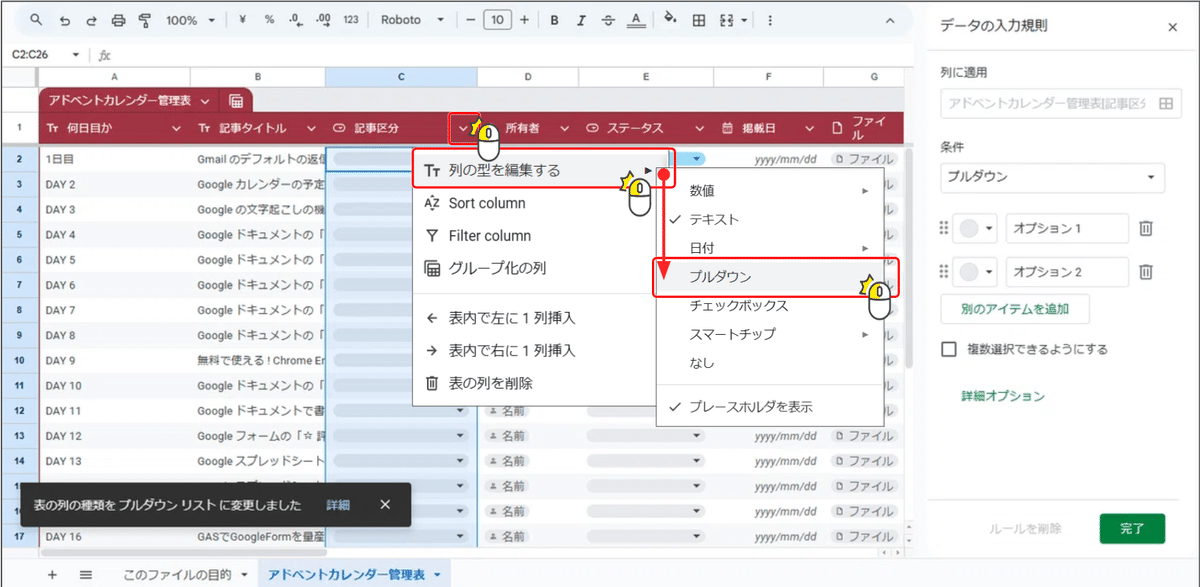This screenshot has height=587, width=1200.
Task: Open color swatch for オプション 1
Action: click(974, 229)
